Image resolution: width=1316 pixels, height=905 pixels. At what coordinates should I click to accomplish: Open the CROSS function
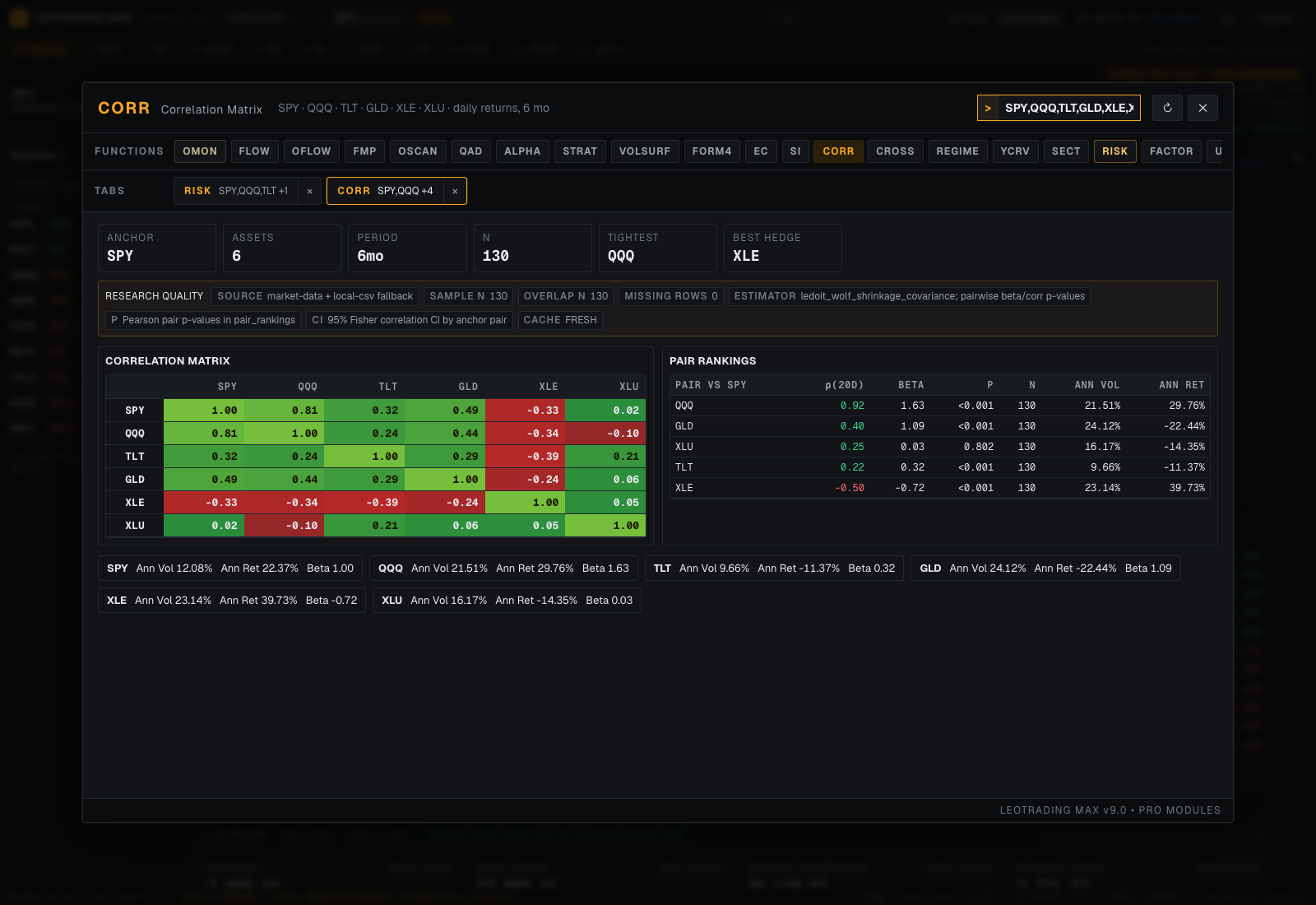coord(895,151)
